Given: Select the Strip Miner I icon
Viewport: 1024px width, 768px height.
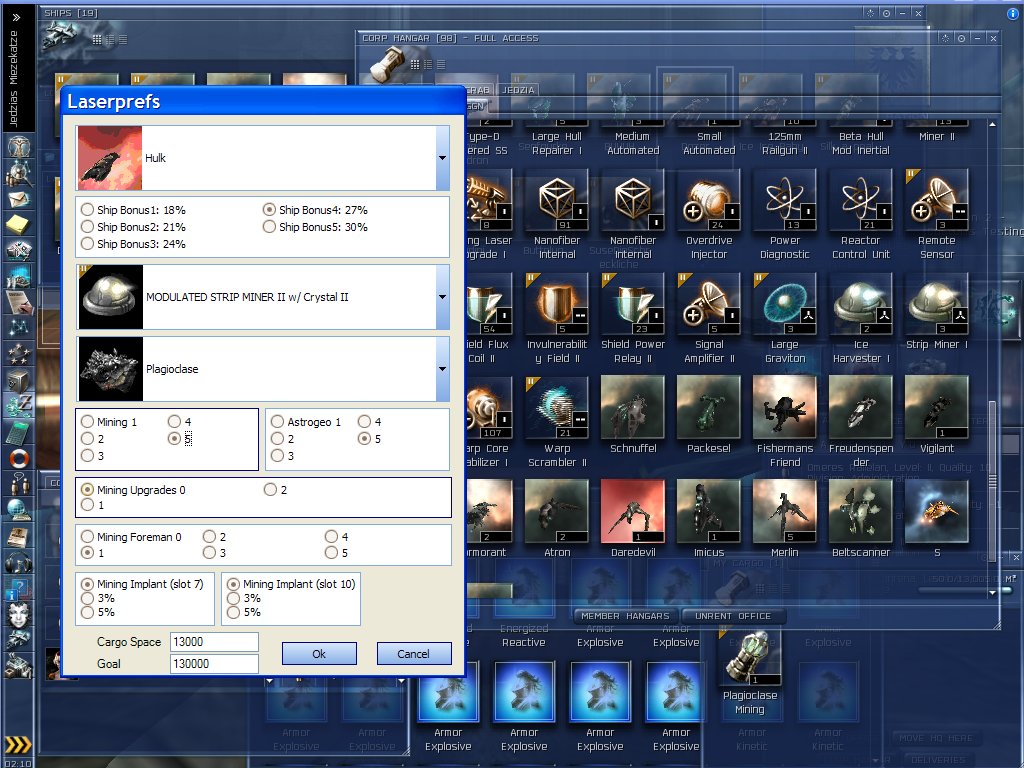Looking at the screenshot, I should tap(936, 304).
